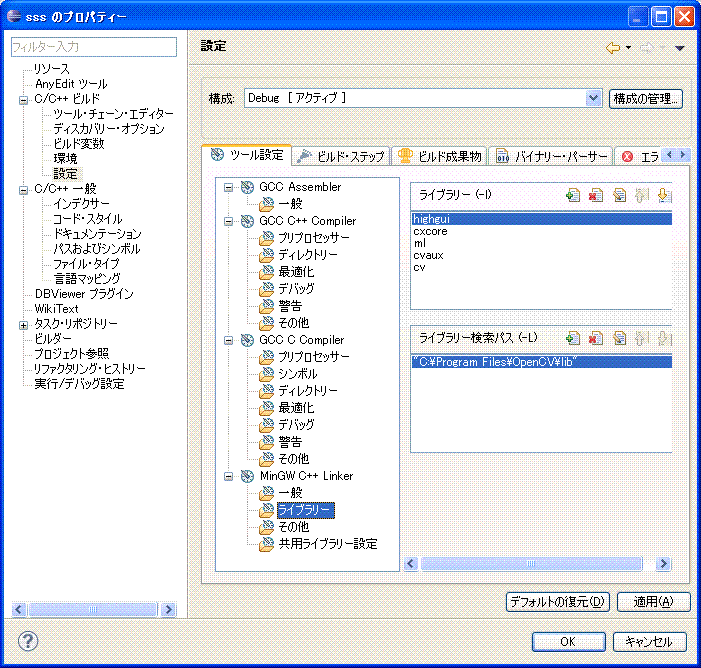Switch to the バイナリー・パーサー tab
This screenshot has height=668, width=701.
550,156
